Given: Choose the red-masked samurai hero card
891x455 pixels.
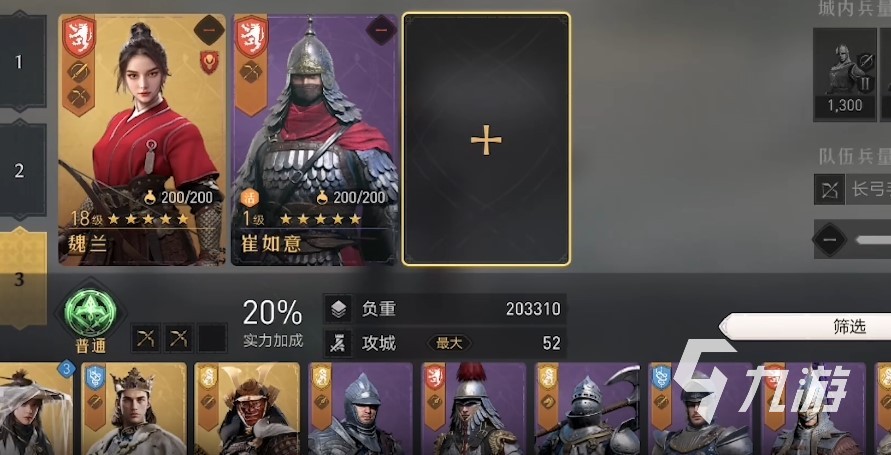Looking at the screenshot, I should pyautogui.click(x=247, y=408).
